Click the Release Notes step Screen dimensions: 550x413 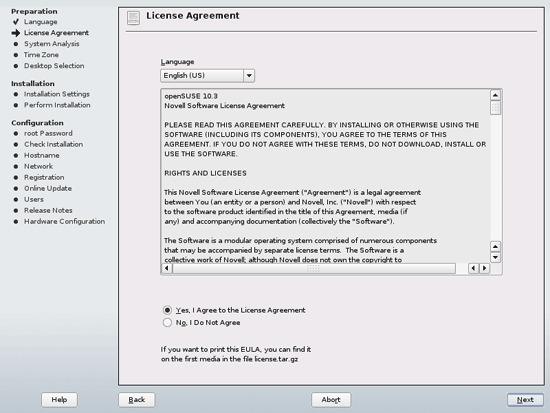pos(48,210)
